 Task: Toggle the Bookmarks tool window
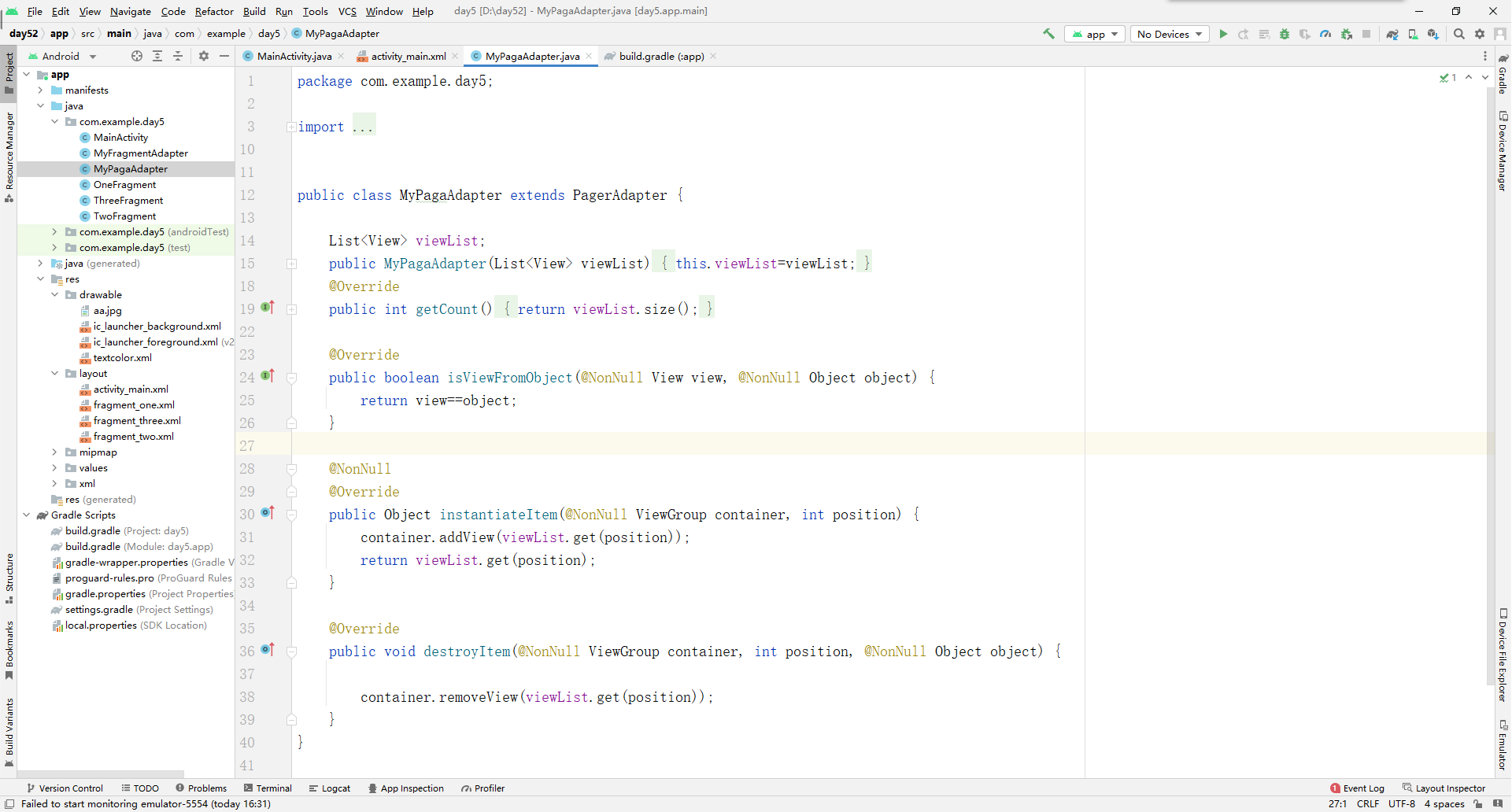[9, 650]
